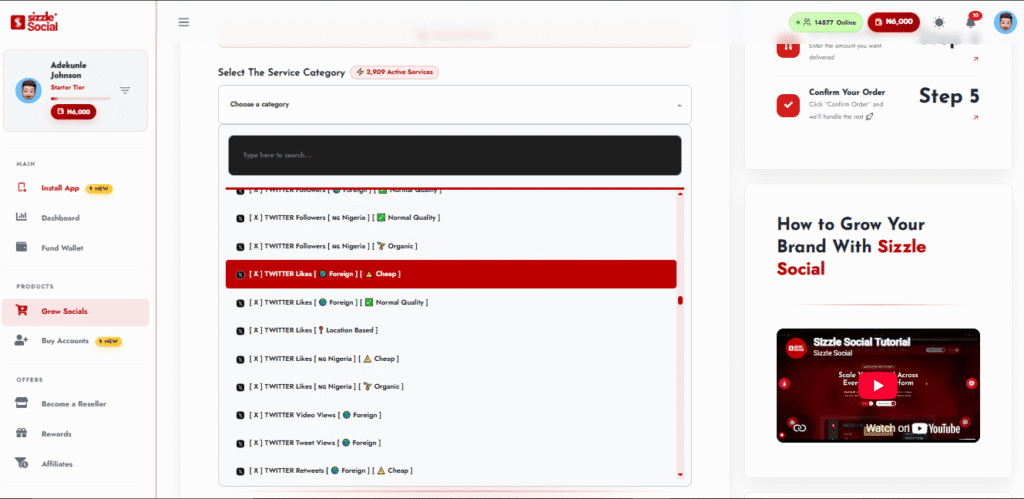Image resolution: width=1024 pixels, height=499 pixels.
Task: Click the category search field
Action: click(455, 155)
